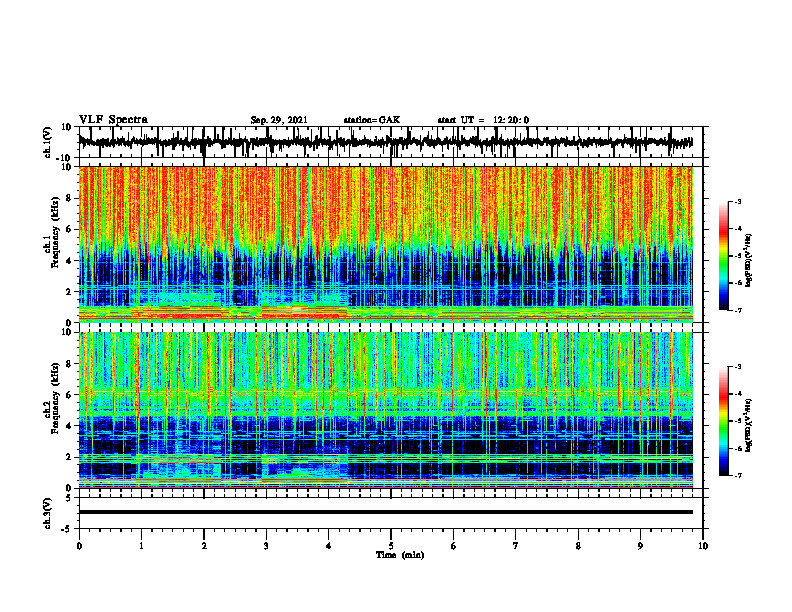Viewport: 792px width, 612px height.
Task: Click inside the ch.2 spectrogram panel
Action: [x=385, y=410]
